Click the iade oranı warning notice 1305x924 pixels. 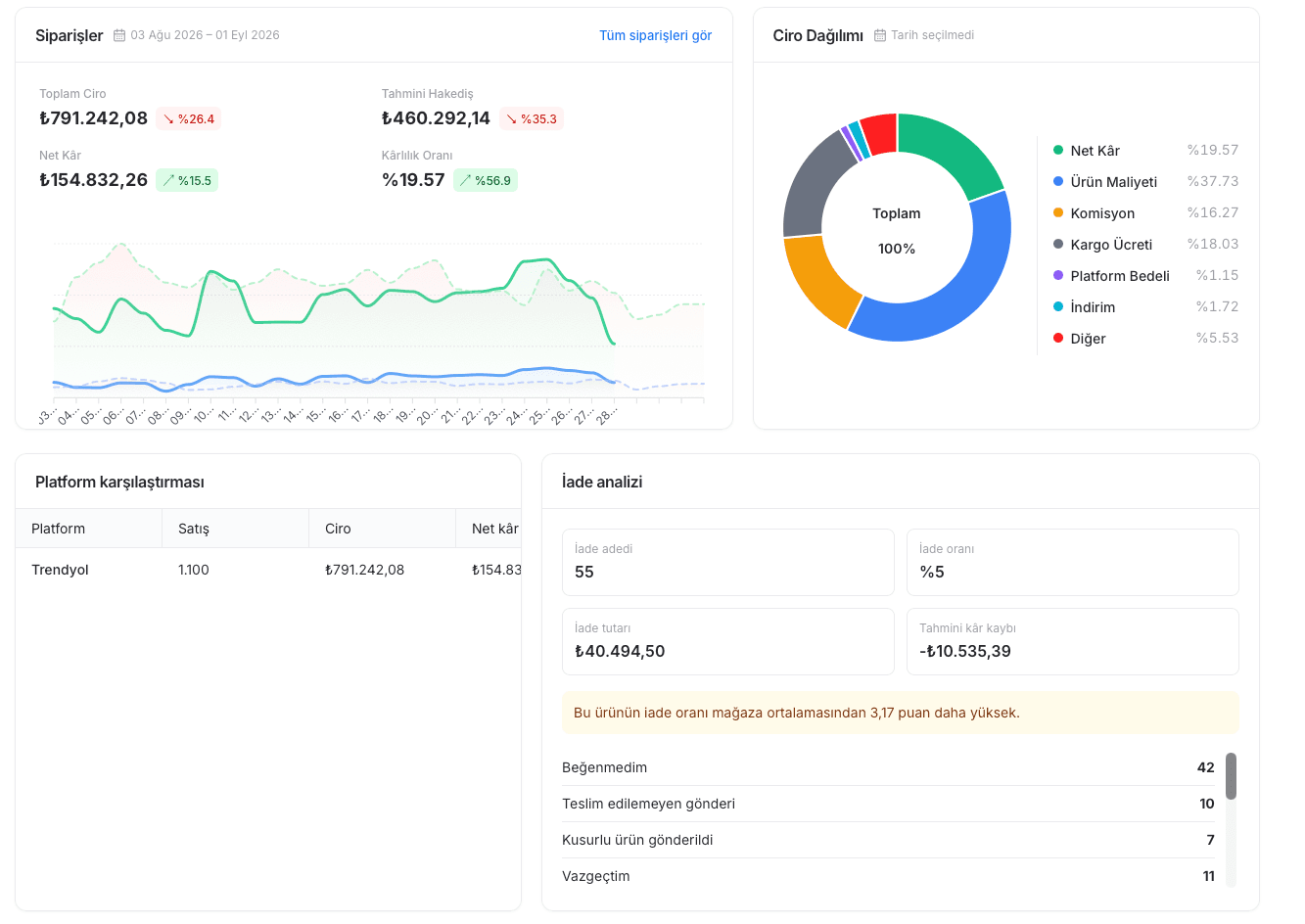[x=901, y=713]
